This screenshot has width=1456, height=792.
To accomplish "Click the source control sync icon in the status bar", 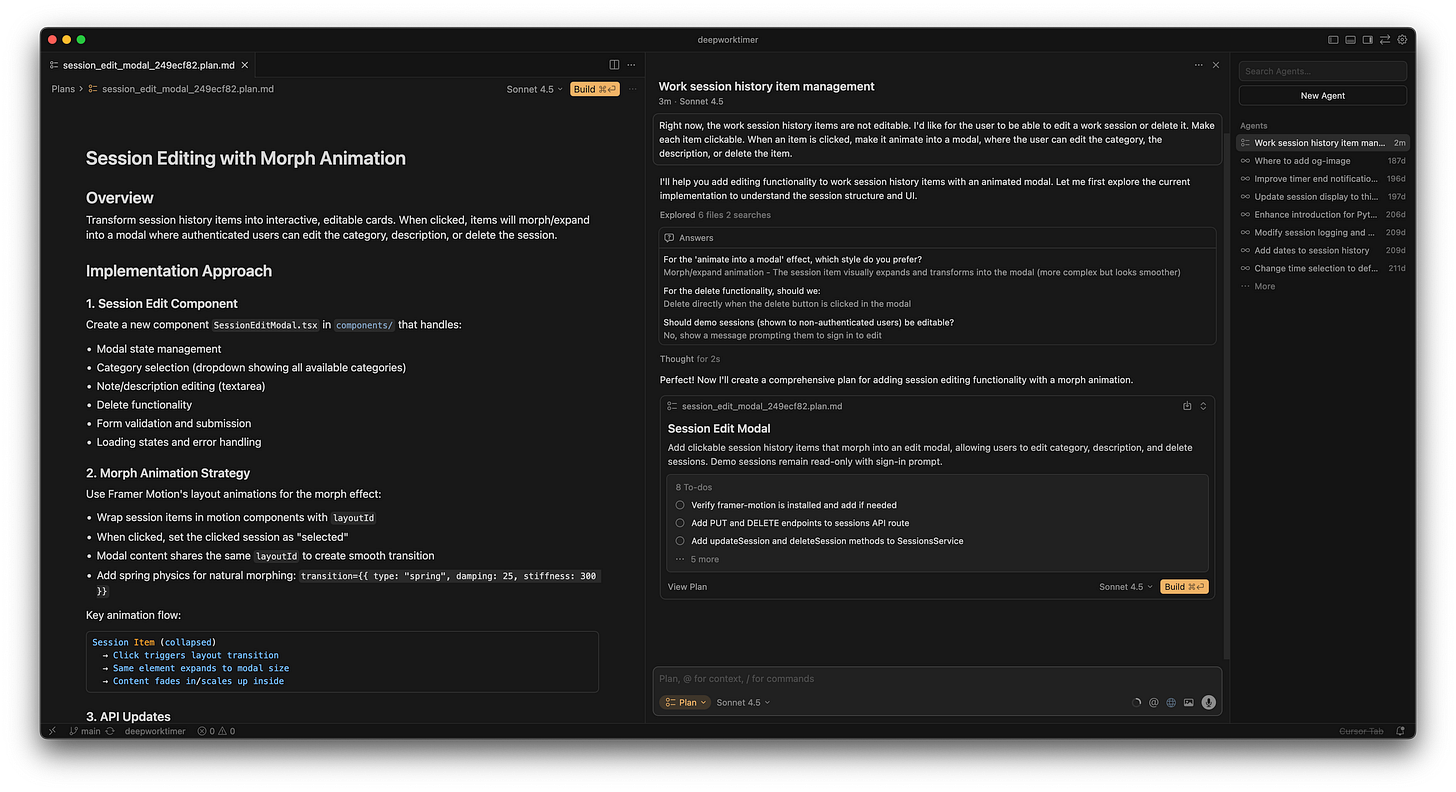I will click(110, 731).
